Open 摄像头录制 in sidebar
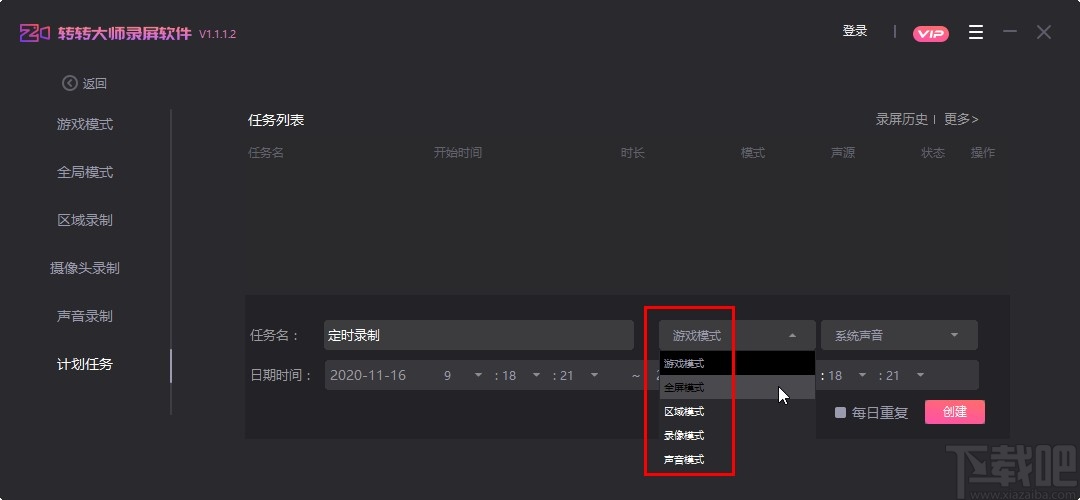Screen dimensions: 1080x500 (85, 268)
